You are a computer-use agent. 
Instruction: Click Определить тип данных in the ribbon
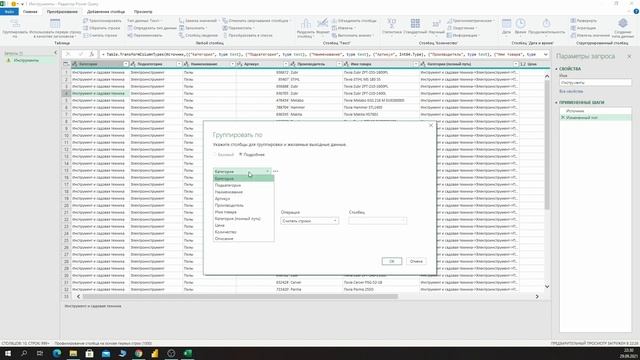click(x=152, y=28)
